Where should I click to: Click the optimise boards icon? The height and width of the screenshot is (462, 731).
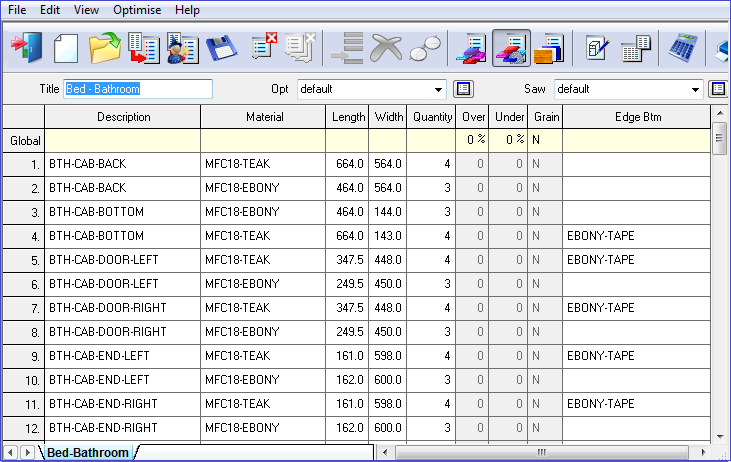pyautogui.click(x=471, y=48)
